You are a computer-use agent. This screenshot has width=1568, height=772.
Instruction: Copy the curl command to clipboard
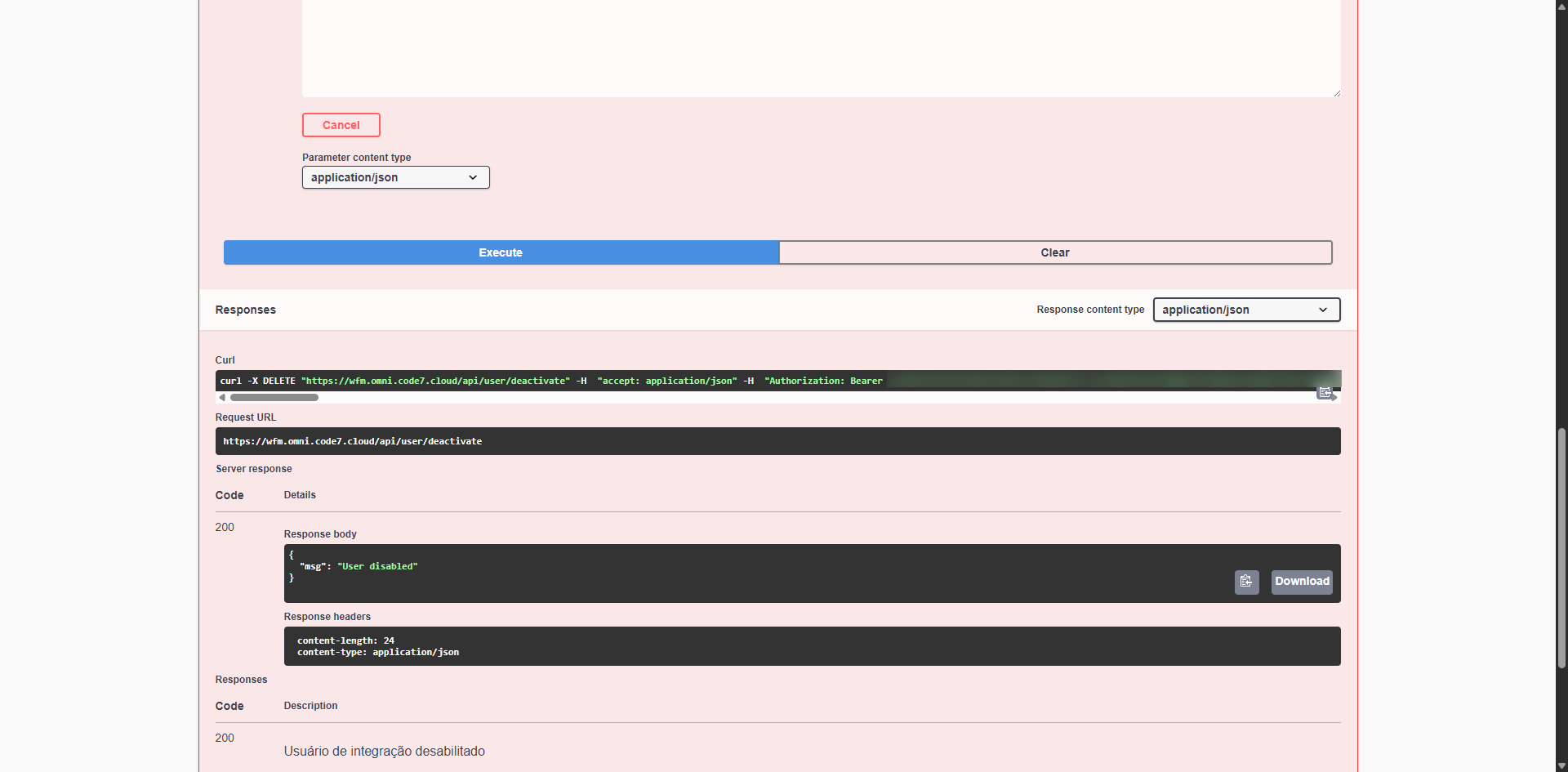click(x=1325, y=393)
